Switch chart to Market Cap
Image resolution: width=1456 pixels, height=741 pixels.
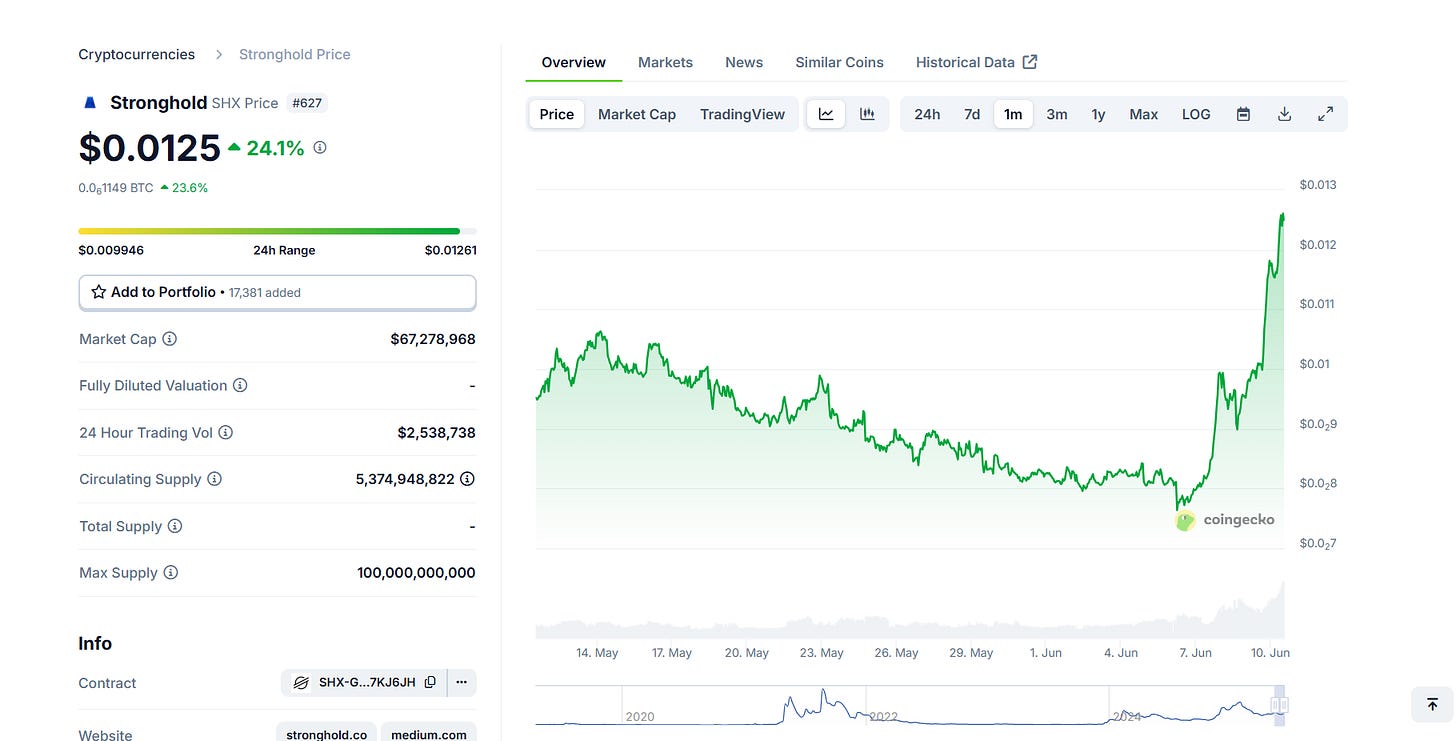[x=637, y=114]
